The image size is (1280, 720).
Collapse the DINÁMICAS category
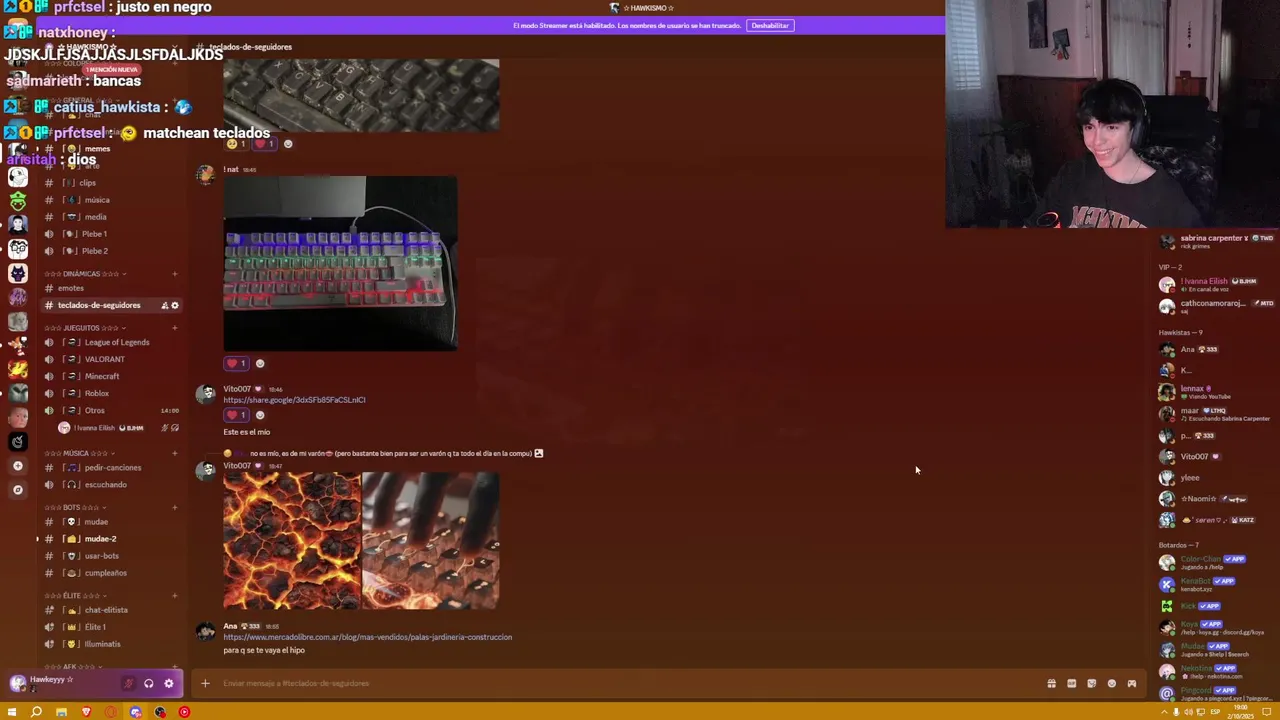86,274
